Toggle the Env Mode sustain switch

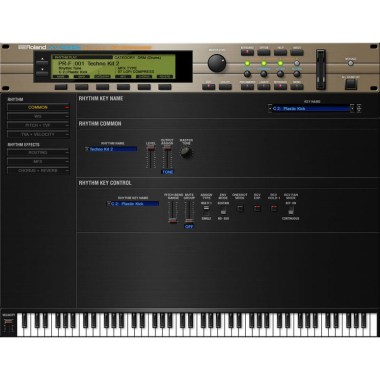pos(223,211)
